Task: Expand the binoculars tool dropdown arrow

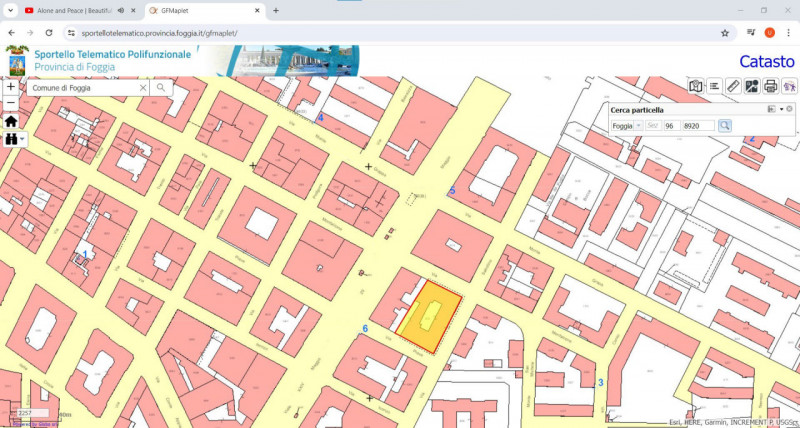Action: tap(22, 139)
